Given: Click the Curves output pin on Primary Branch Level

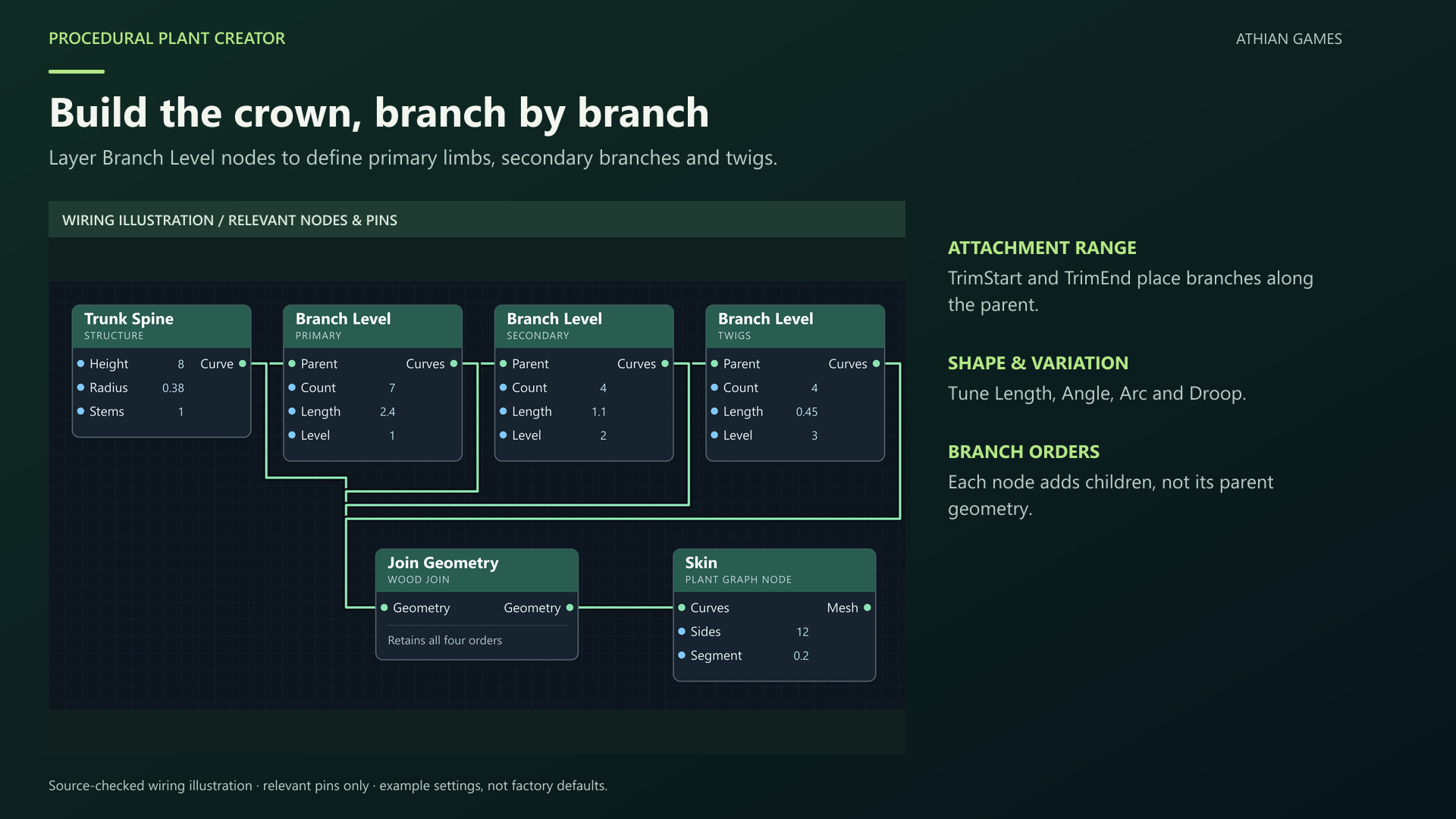Looking at the screenshot, I should pos(453,364).
